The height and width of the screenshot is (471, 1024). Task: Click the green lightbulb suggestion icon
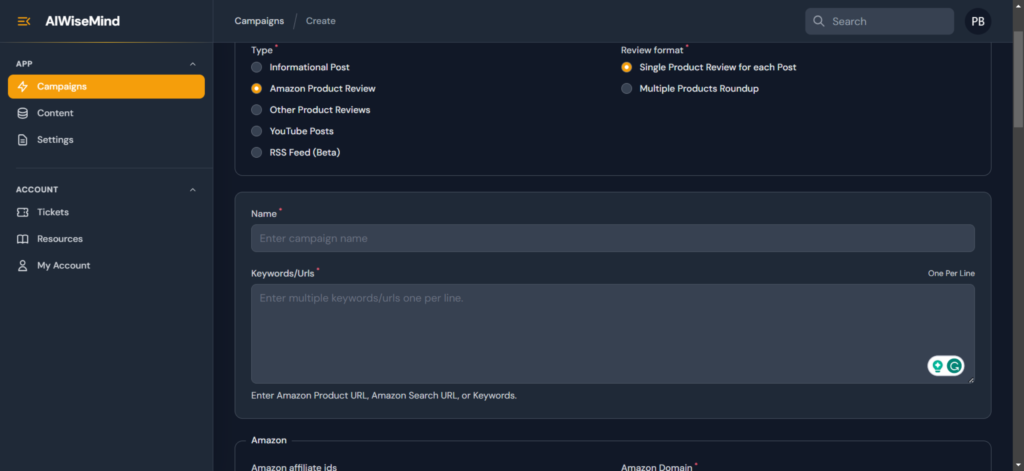[x=938, y=366]
